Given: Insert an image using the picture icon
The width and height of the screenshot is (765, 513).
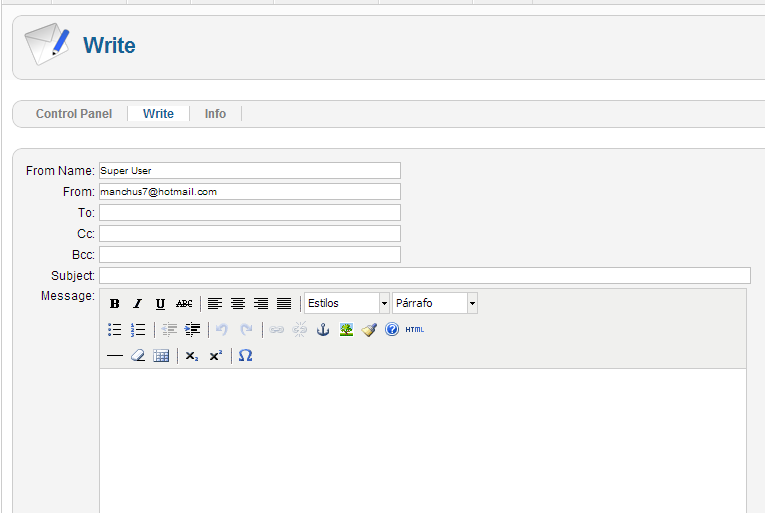Looking at the screenshot, I should [x=346, y=330].
